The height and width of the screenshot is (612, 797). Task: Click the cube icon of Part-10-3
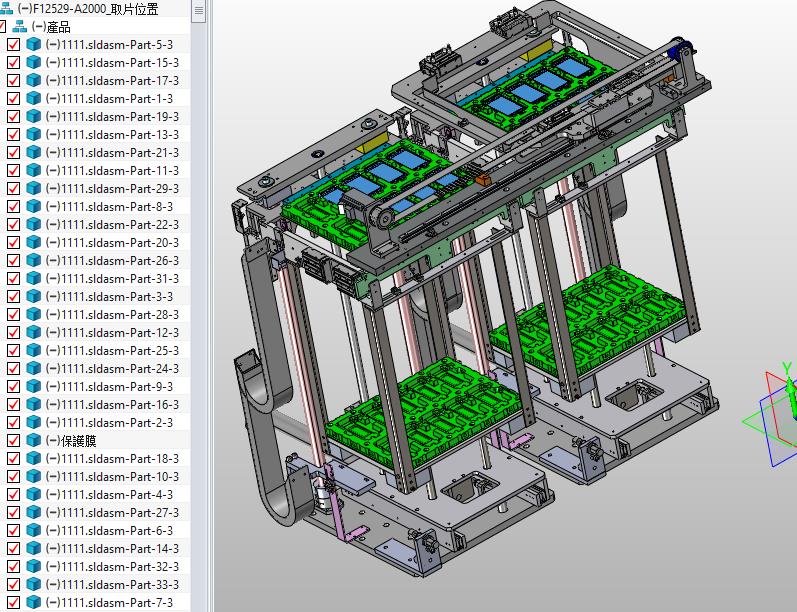tap(34, 476)
